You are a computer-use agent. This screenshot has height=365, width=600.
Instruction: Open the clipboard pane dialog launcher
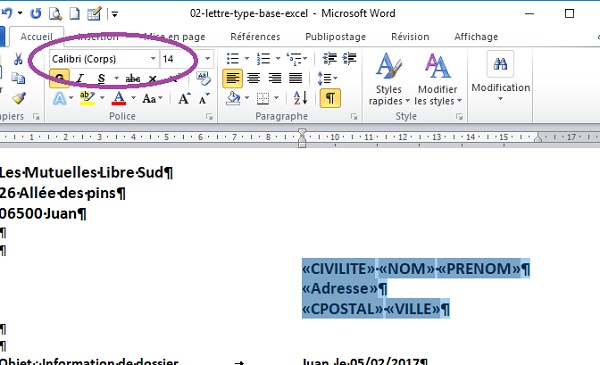36,117
